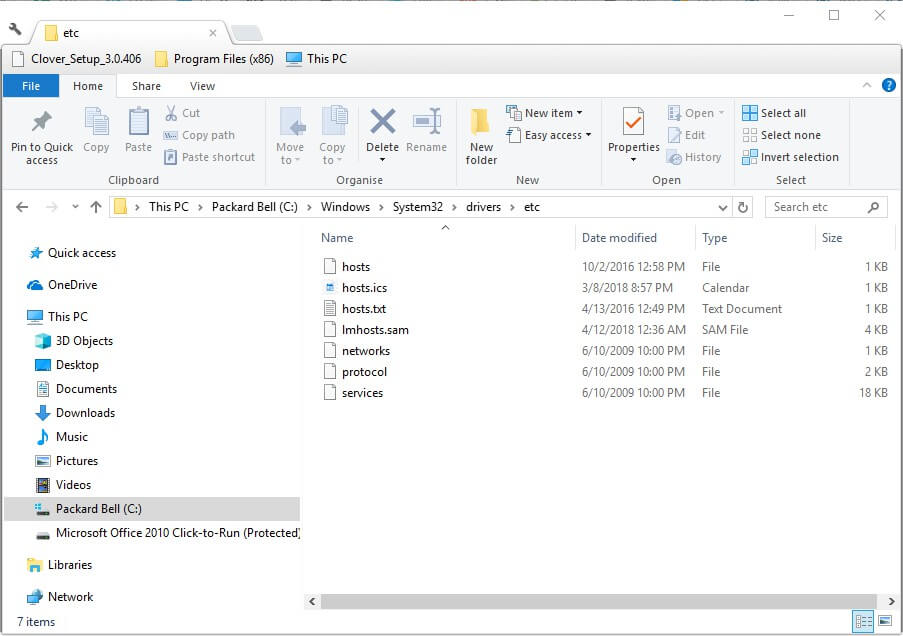Refresh the etc folder view

[743, 207]
